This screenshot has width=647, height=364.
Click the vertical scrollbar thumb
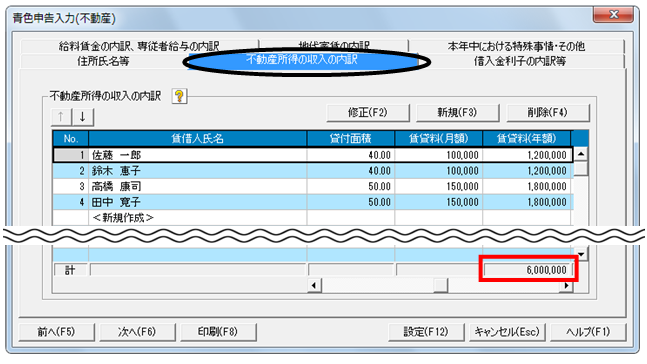point(581,169)
